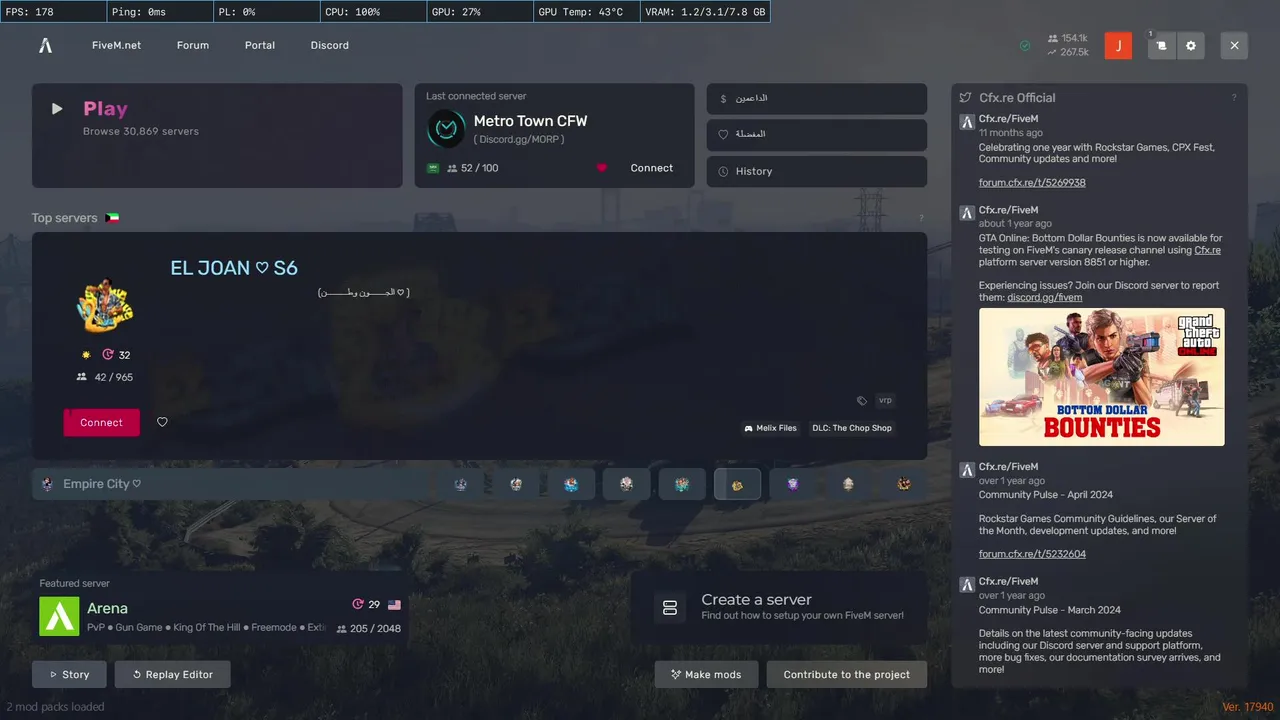Click the question mark beside Top servers
Image resolution: width=1280 pixels, height=720 pixels.
tap(921, 218)
